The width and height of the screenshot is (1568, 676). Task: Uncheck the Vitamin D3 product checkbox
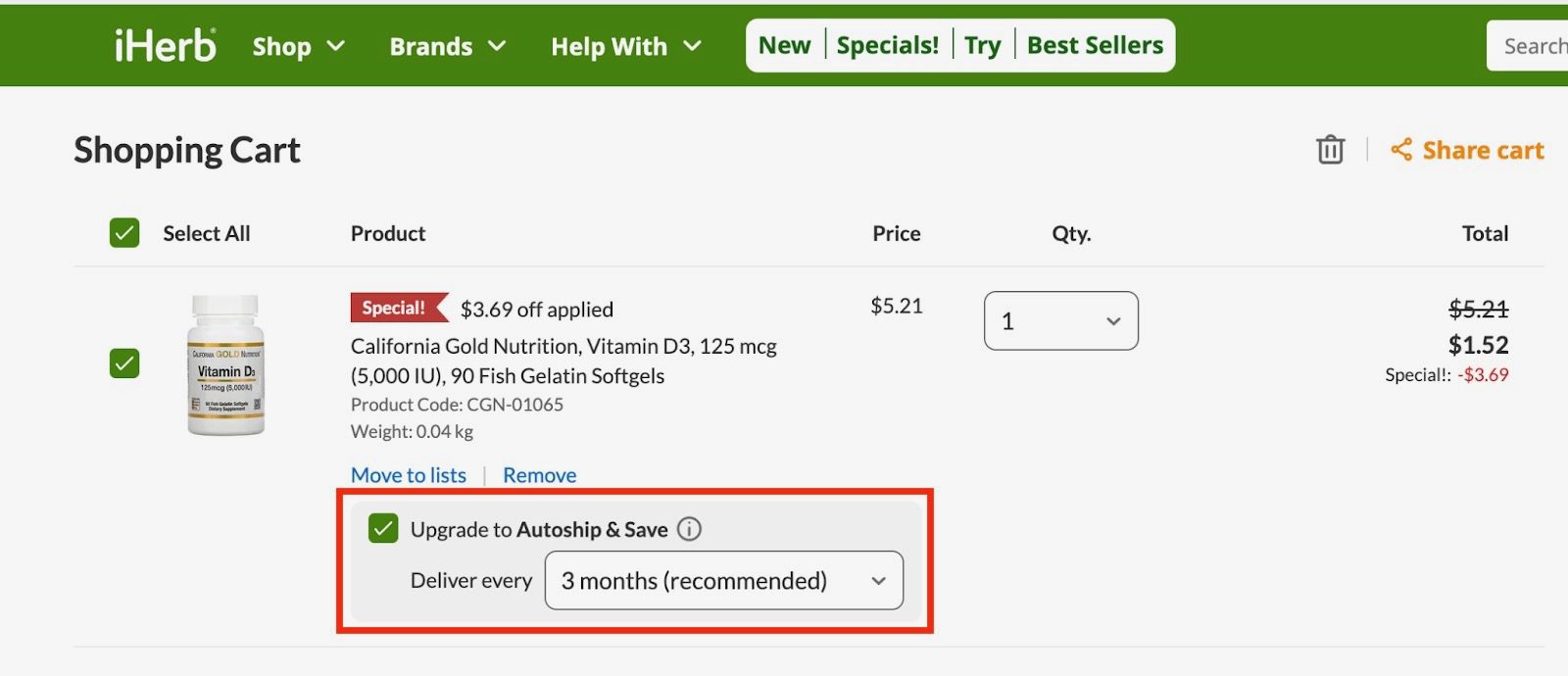[x=124, y=363]
